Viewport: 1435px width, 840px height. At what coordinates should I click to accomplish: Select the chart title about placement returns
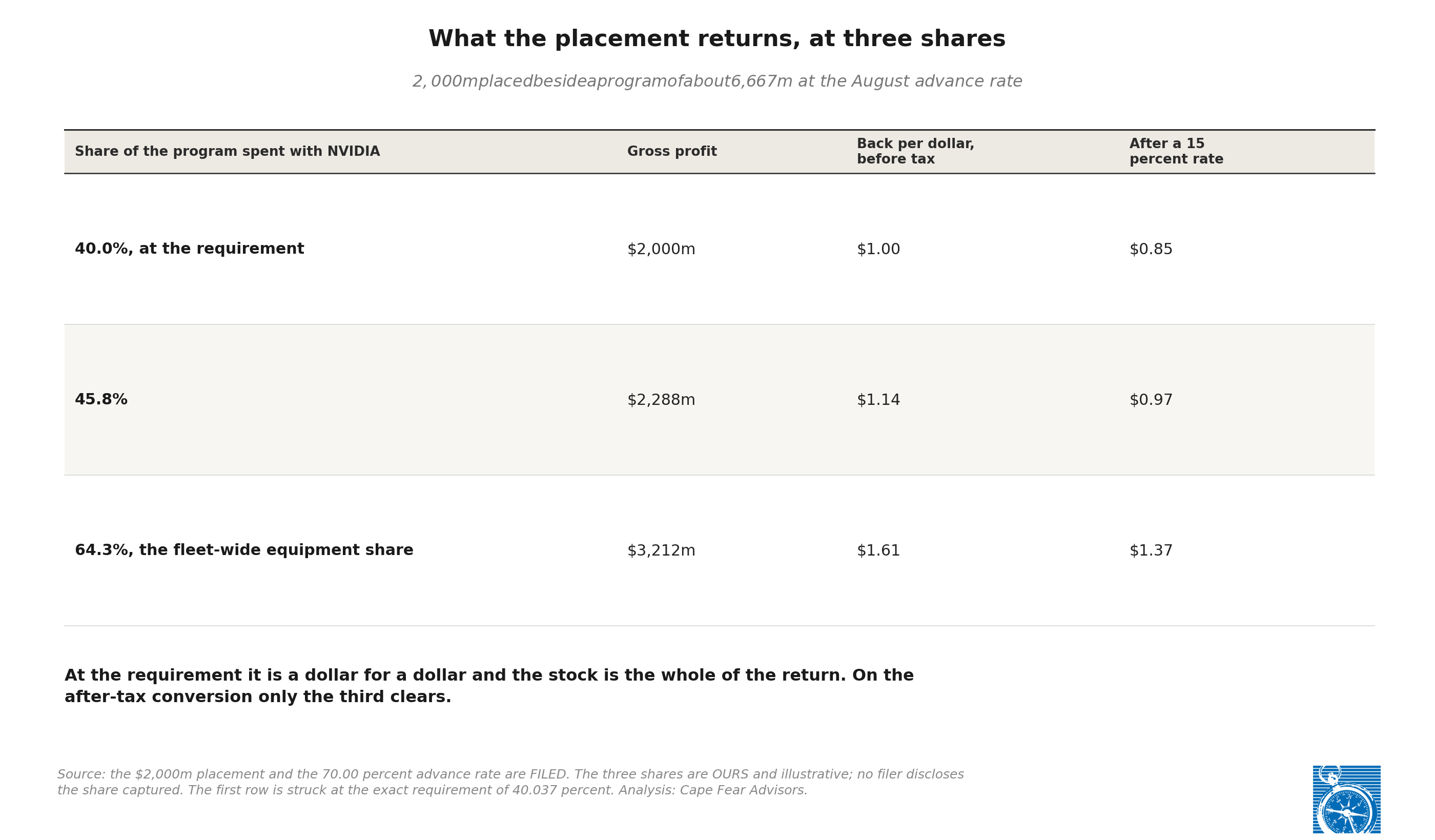pyautogui.click(x=717, y=39)
